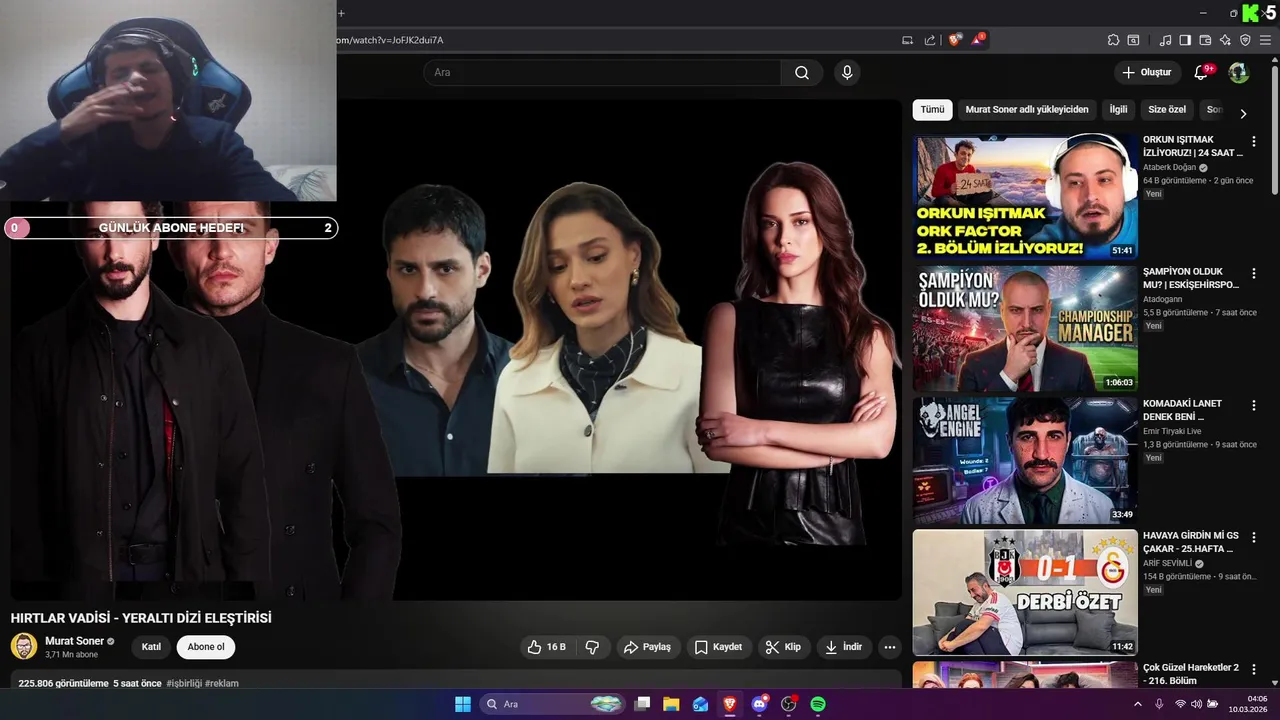
Task: Click the Brave Shields lion icon
Action: pyautogui.click(x=955, y=40)
